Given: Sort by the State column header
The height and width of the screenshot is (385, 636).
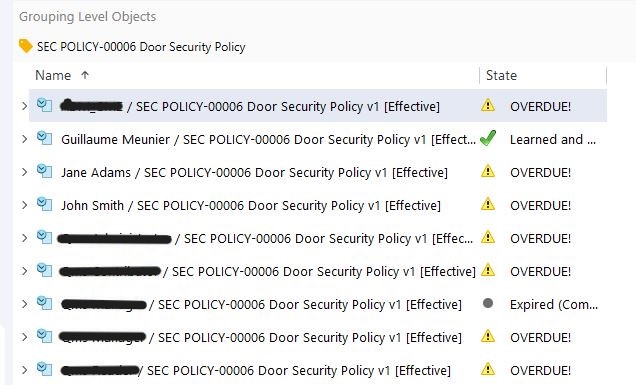Looking at the screenshot, I should click(x=501, y=75).
